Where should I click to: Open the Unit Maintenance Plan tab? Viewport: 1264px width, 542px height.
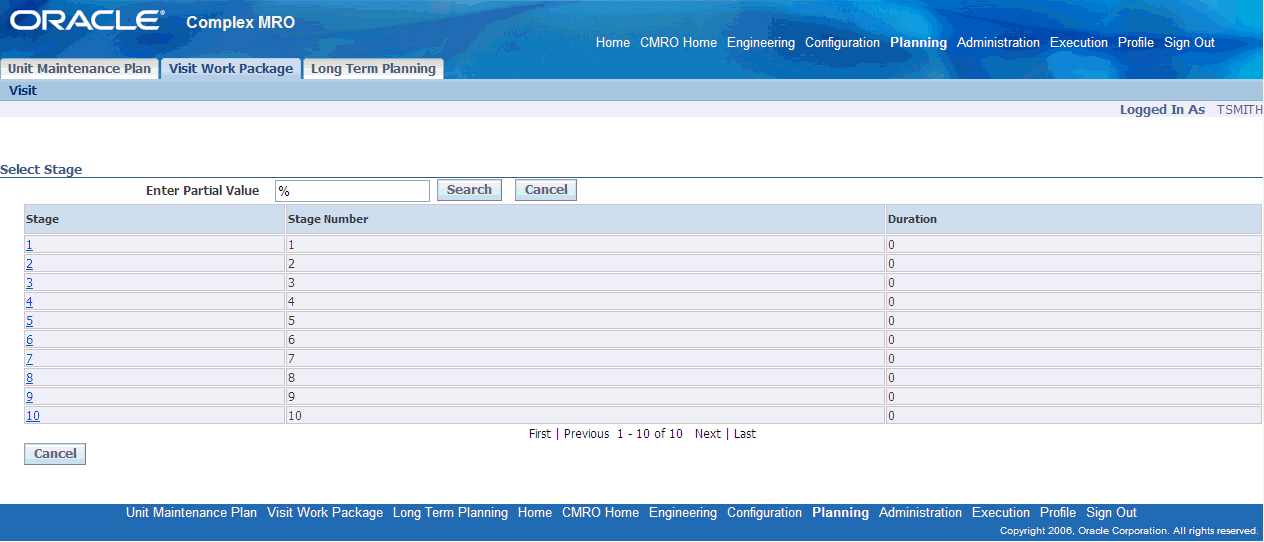pos(80,69)
